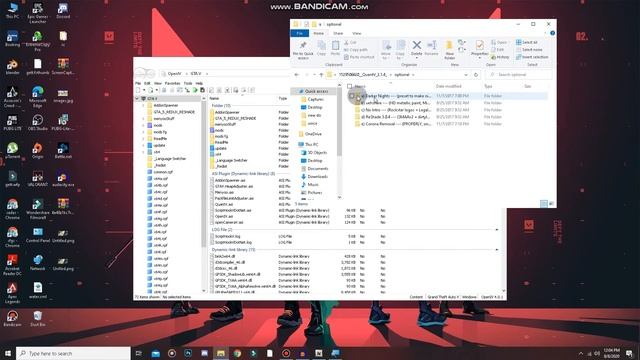Open the File tab in Explorer
Screen dimensions: 640x360
click(300, 33)
